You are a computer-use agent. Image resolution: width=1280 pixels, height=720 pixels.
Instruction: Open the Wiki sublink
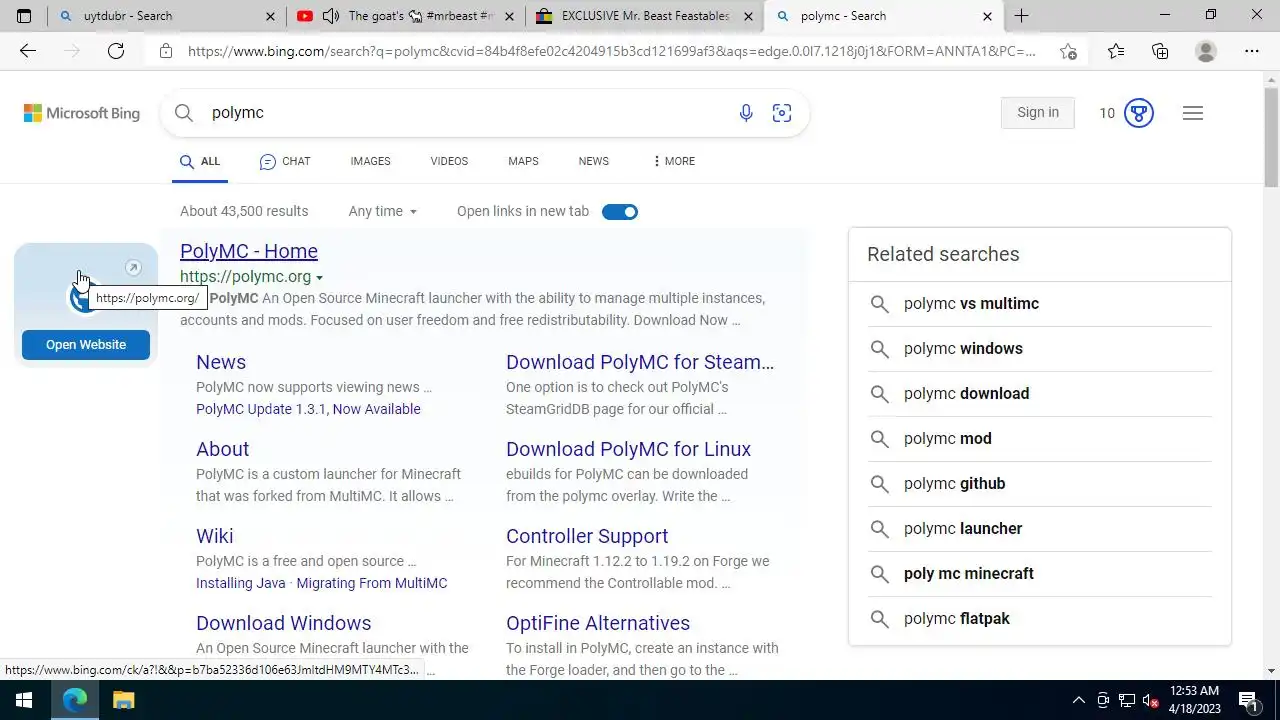tap(214, 536)
